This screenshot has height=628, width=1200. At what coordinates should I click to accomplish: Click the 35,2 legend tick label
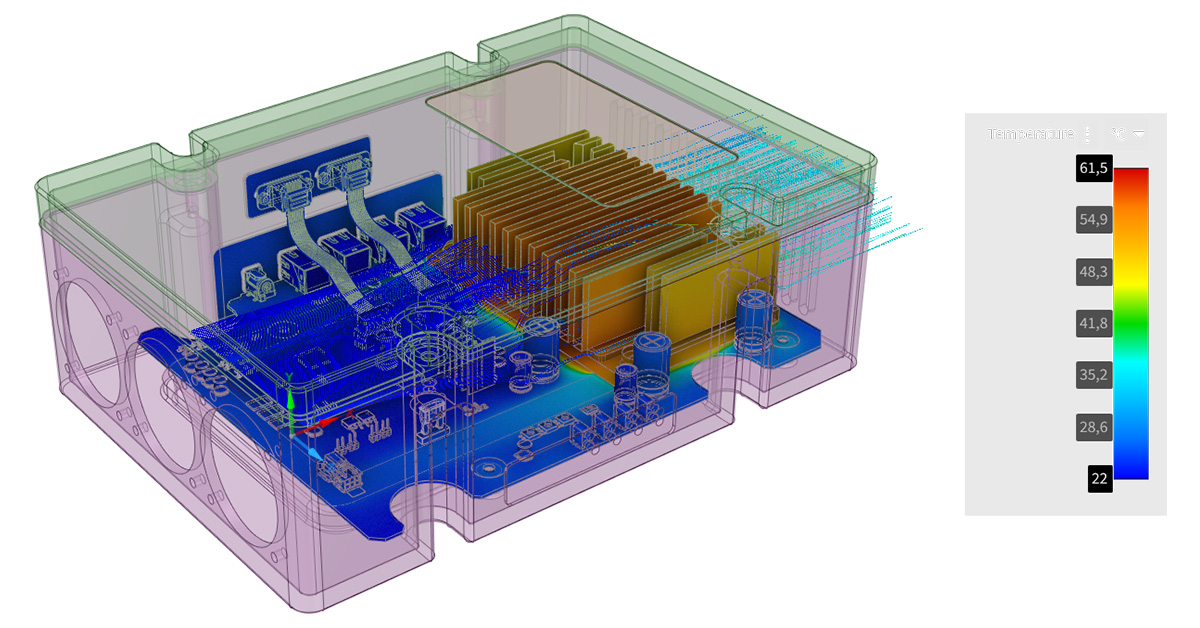1093,375
